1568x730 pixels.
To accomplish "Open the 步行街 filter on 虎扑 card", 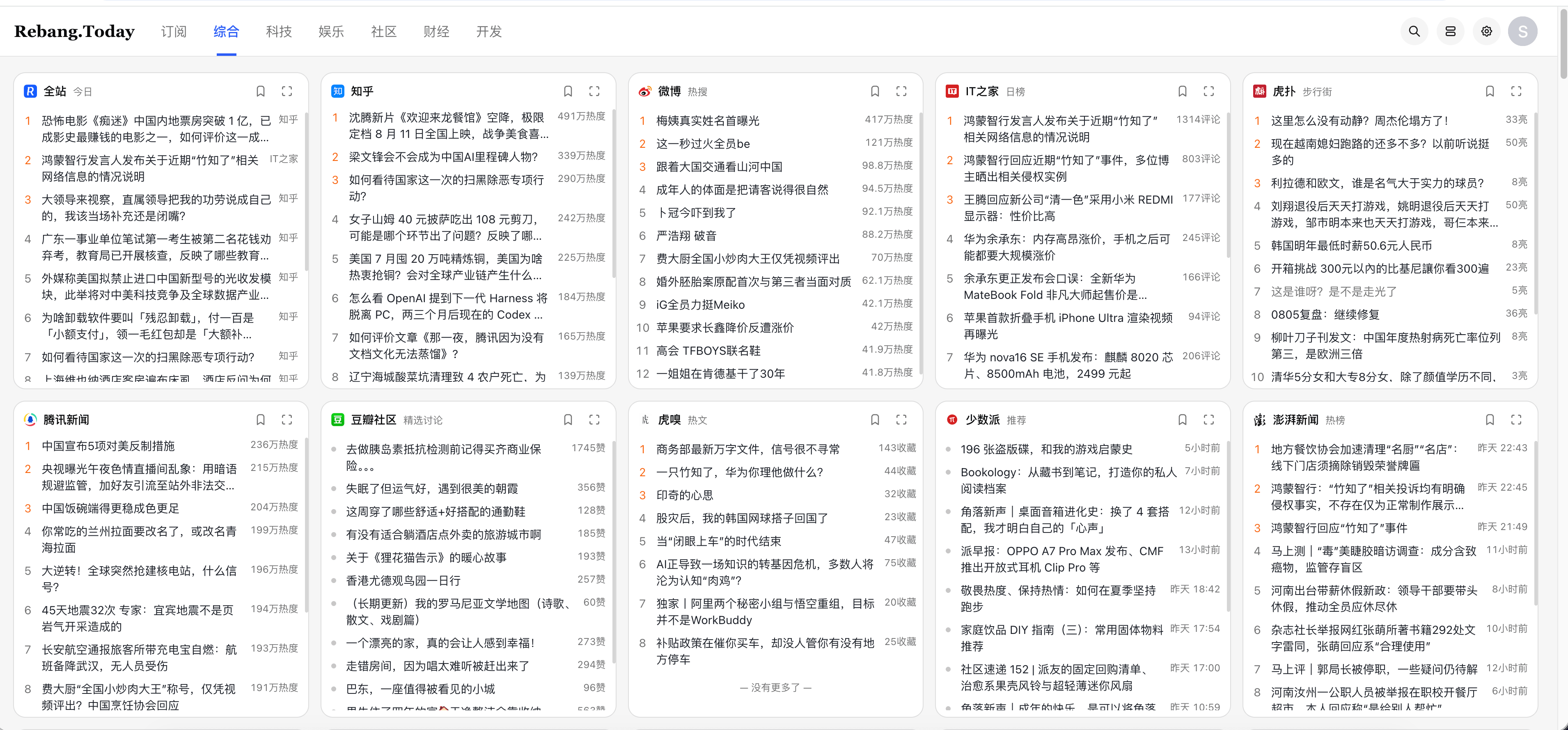I will tap(1317, 92).
